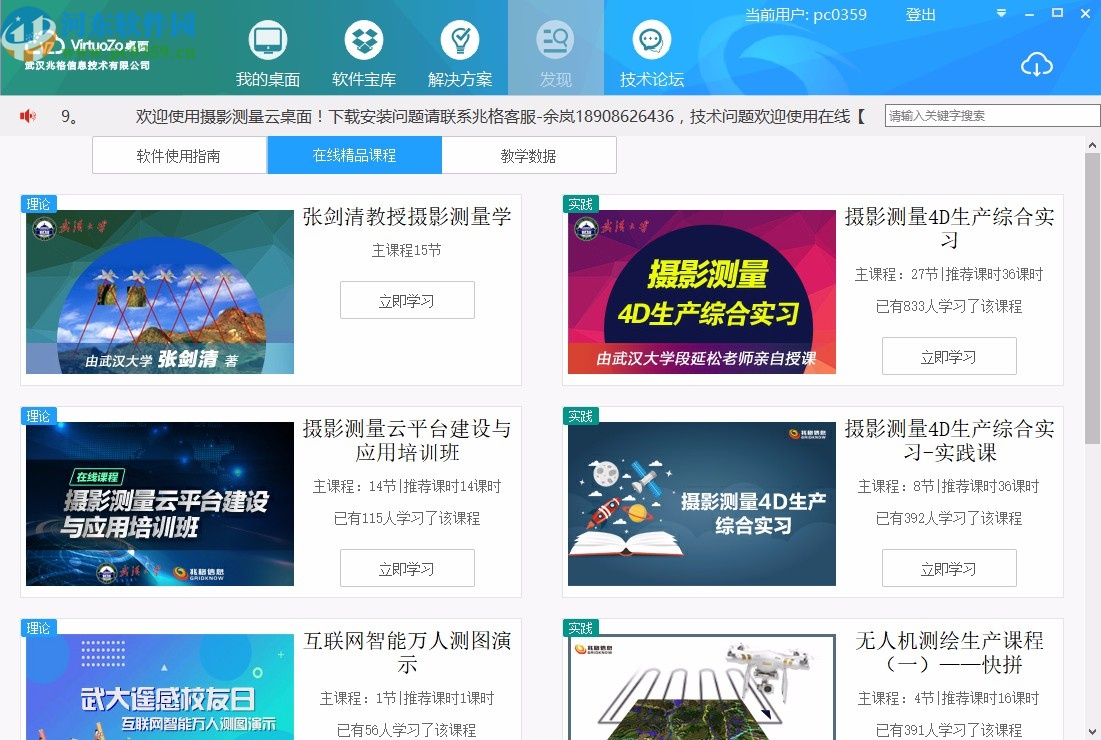Open the 武大遥感校友日 course thumbnail

pos(159,690)
